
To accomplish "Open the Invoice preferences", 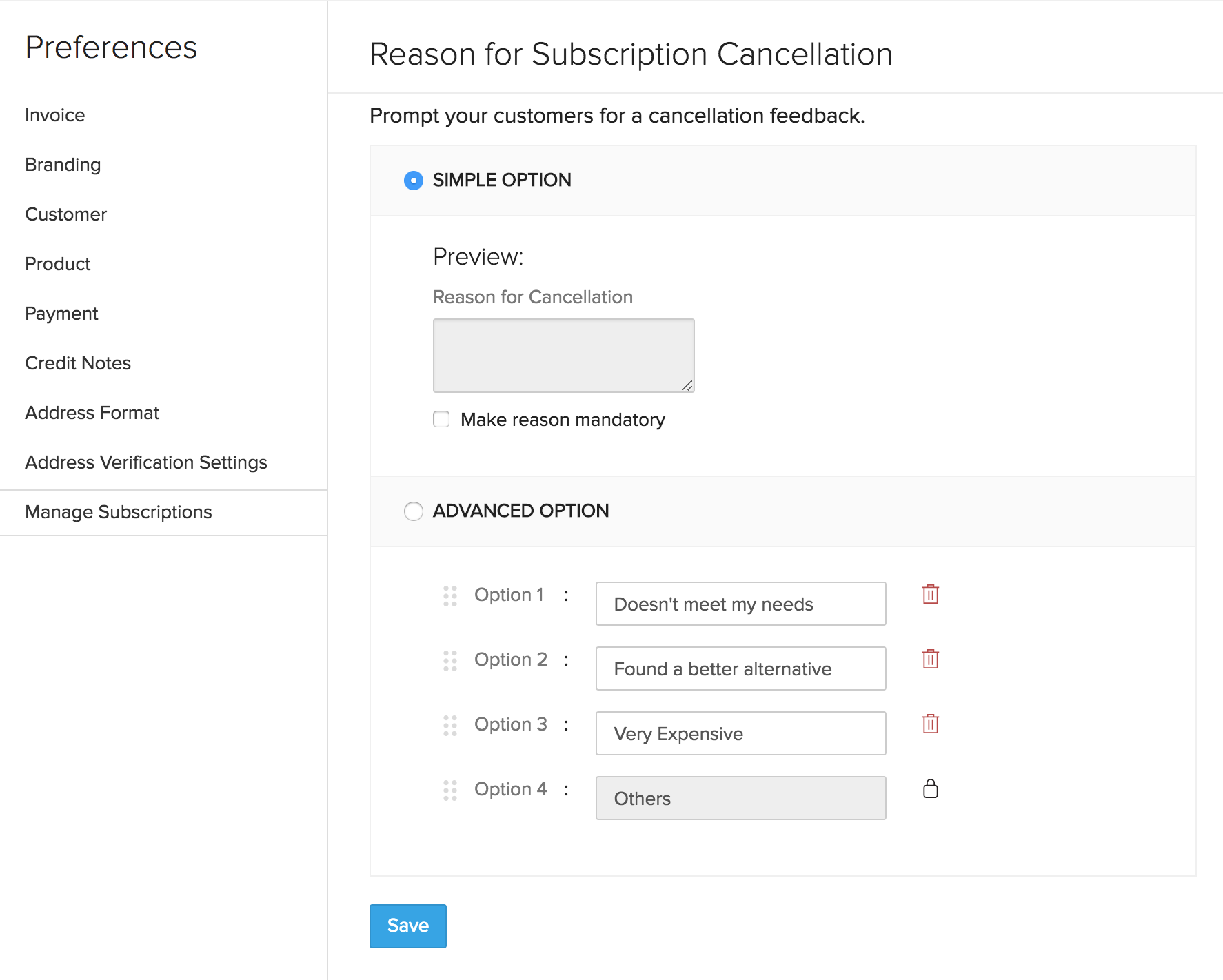I will pos(54,115).
